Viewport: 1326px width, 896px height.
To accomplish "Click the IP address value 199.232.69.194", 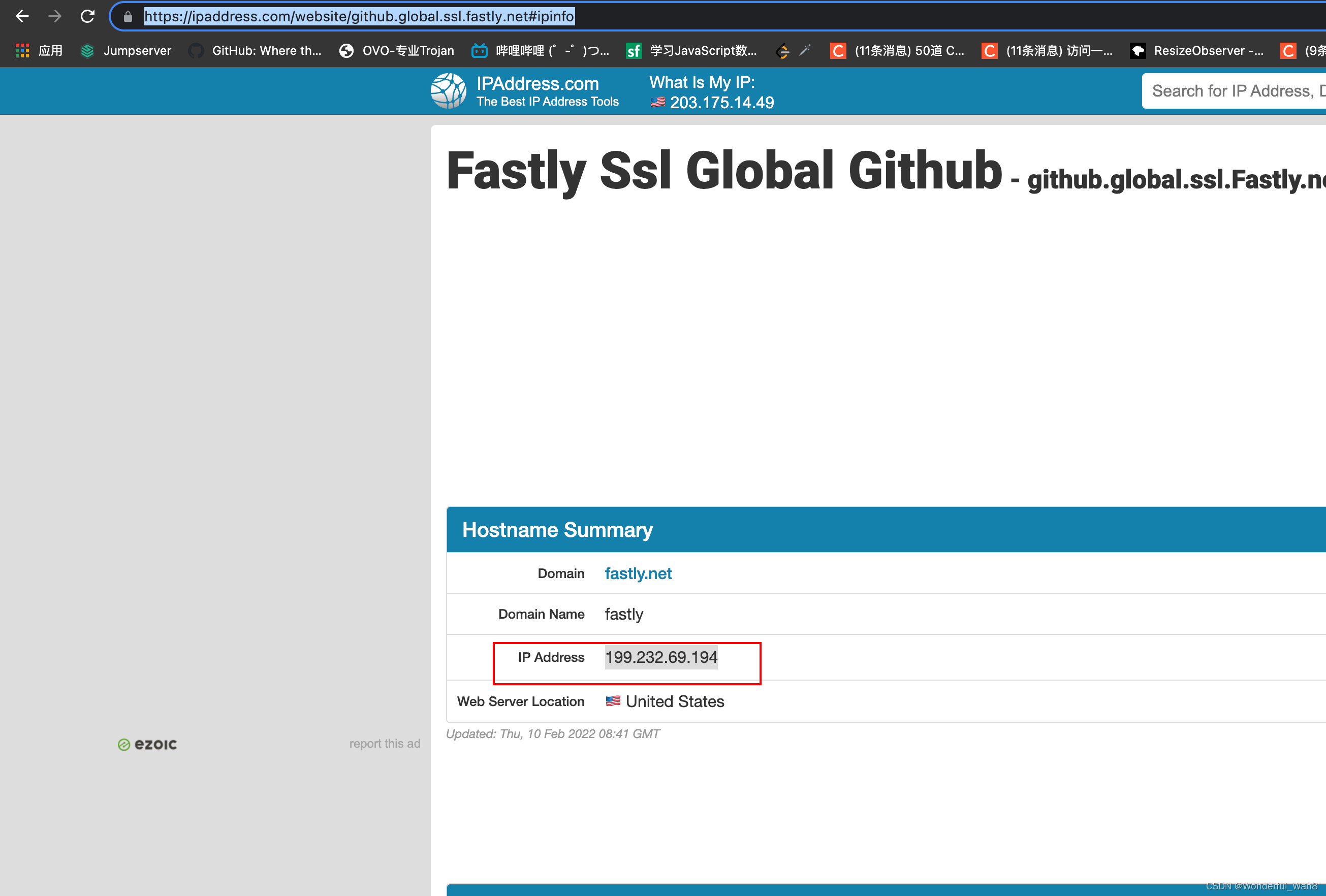I will coord(661,657).
